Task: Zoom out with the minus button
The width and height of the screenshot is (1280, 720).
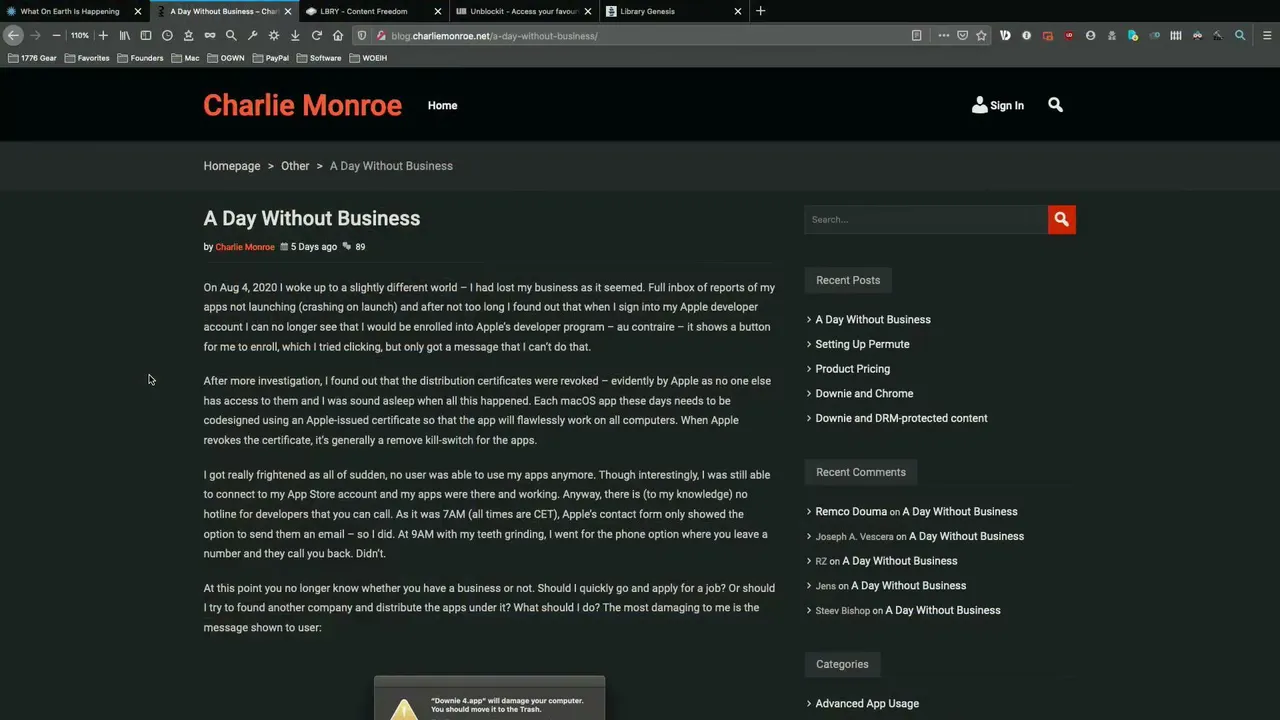Action: 56,35
